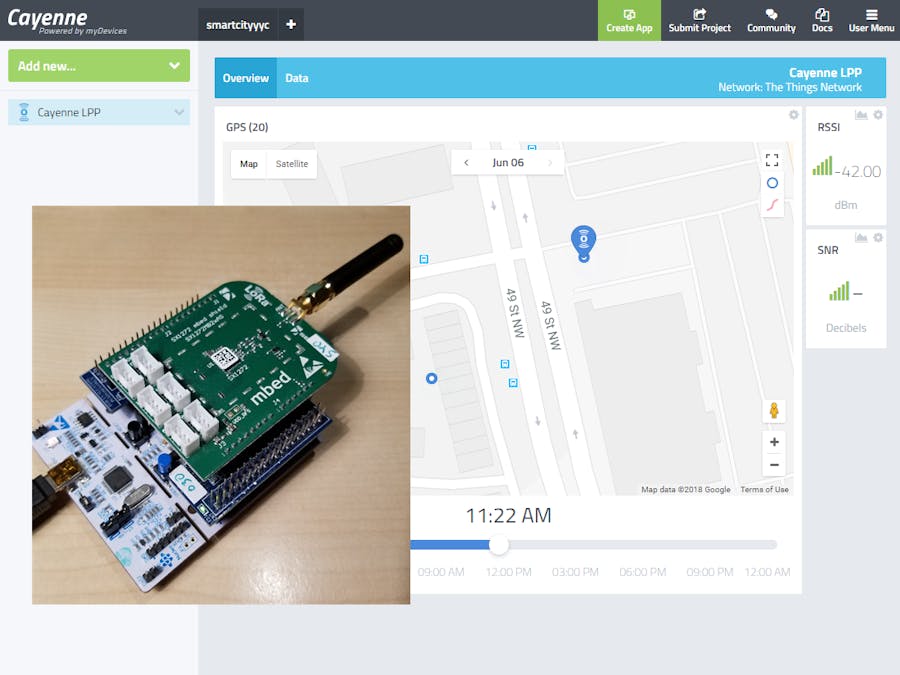Click the Submit Project icon

(x=699, y=14)
